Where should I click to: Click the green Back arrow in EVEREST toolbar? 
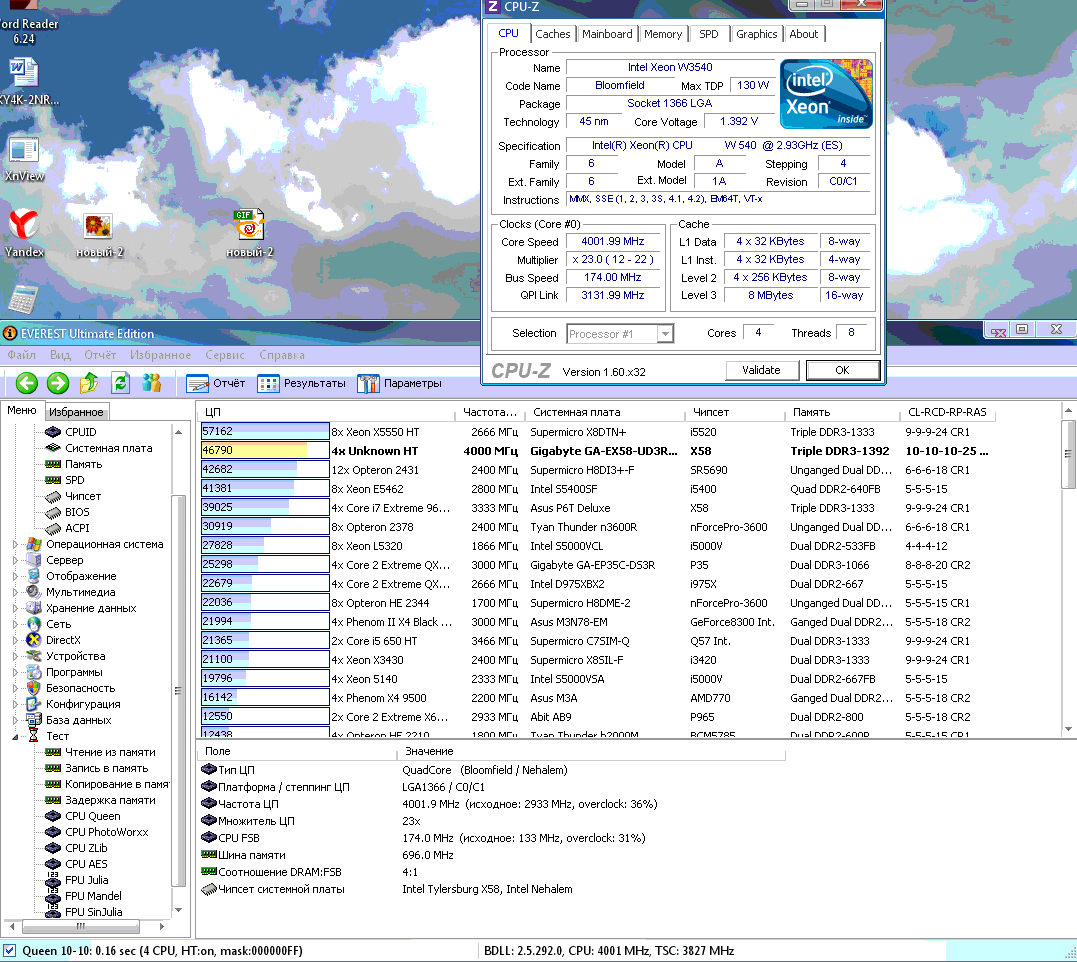[26, 383]
